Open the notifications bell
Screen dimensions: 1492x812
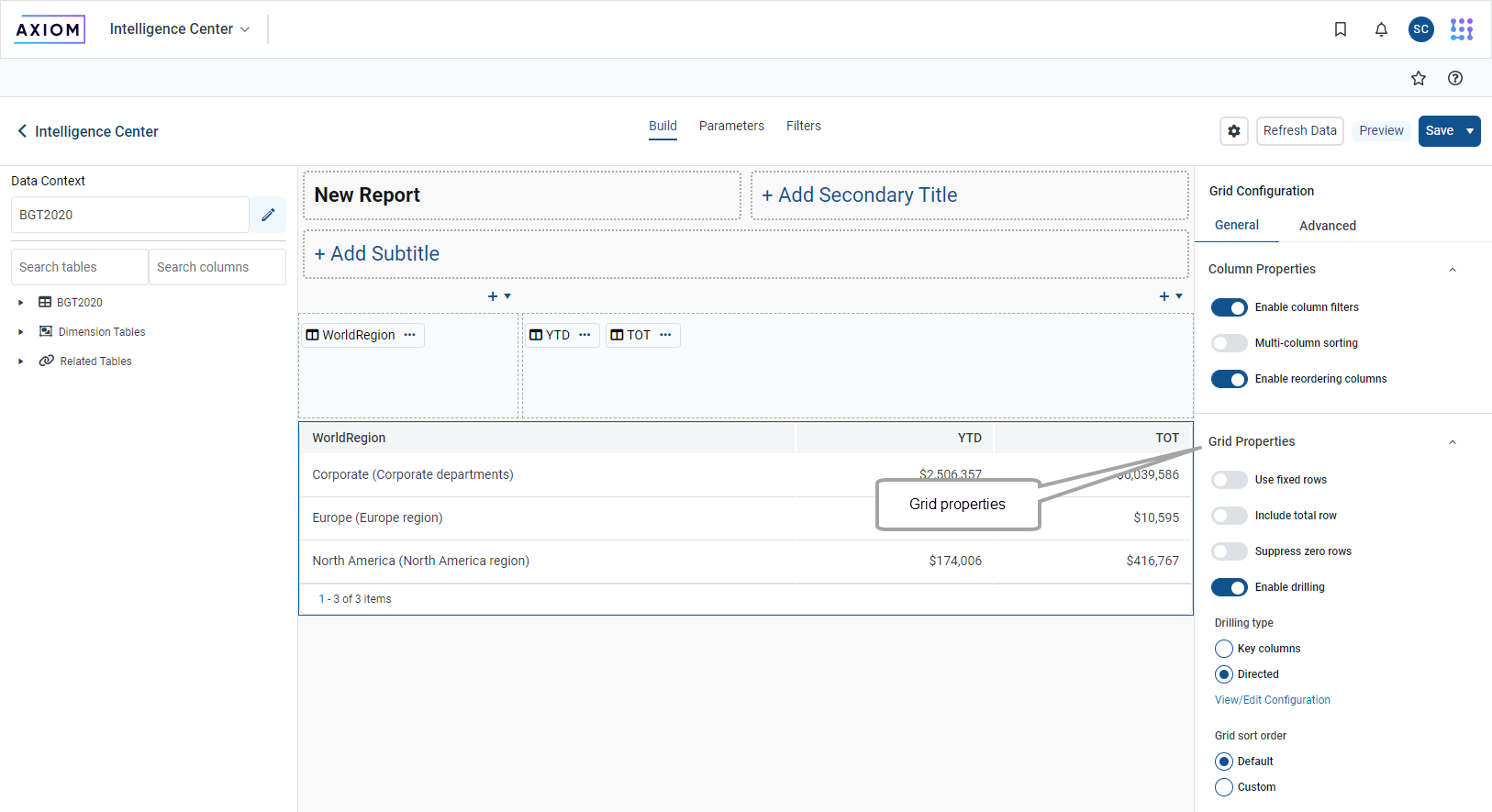(x=1381, y=29)
